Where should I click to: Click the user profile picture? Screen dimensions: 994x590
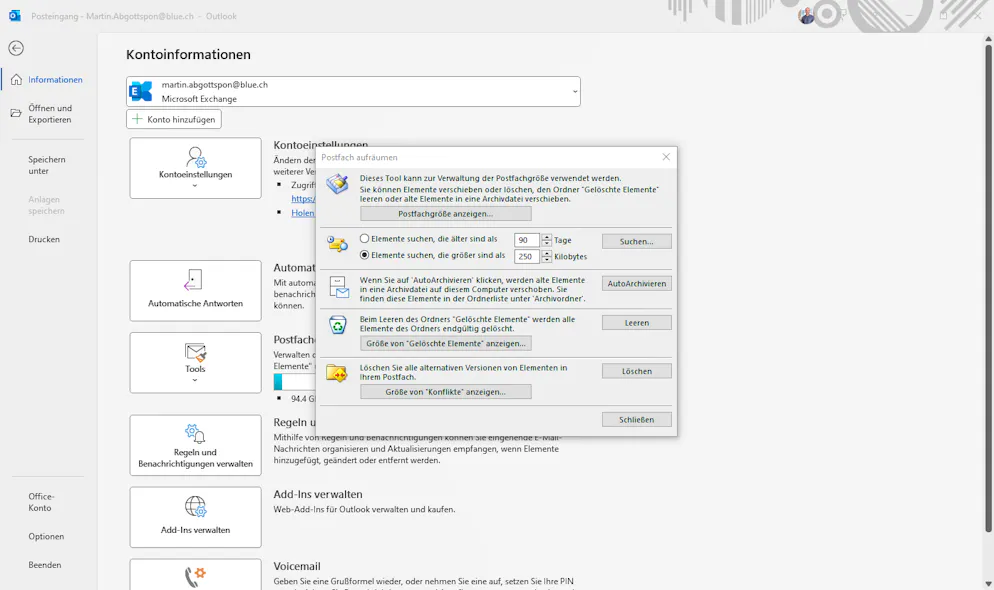point(806,15)
